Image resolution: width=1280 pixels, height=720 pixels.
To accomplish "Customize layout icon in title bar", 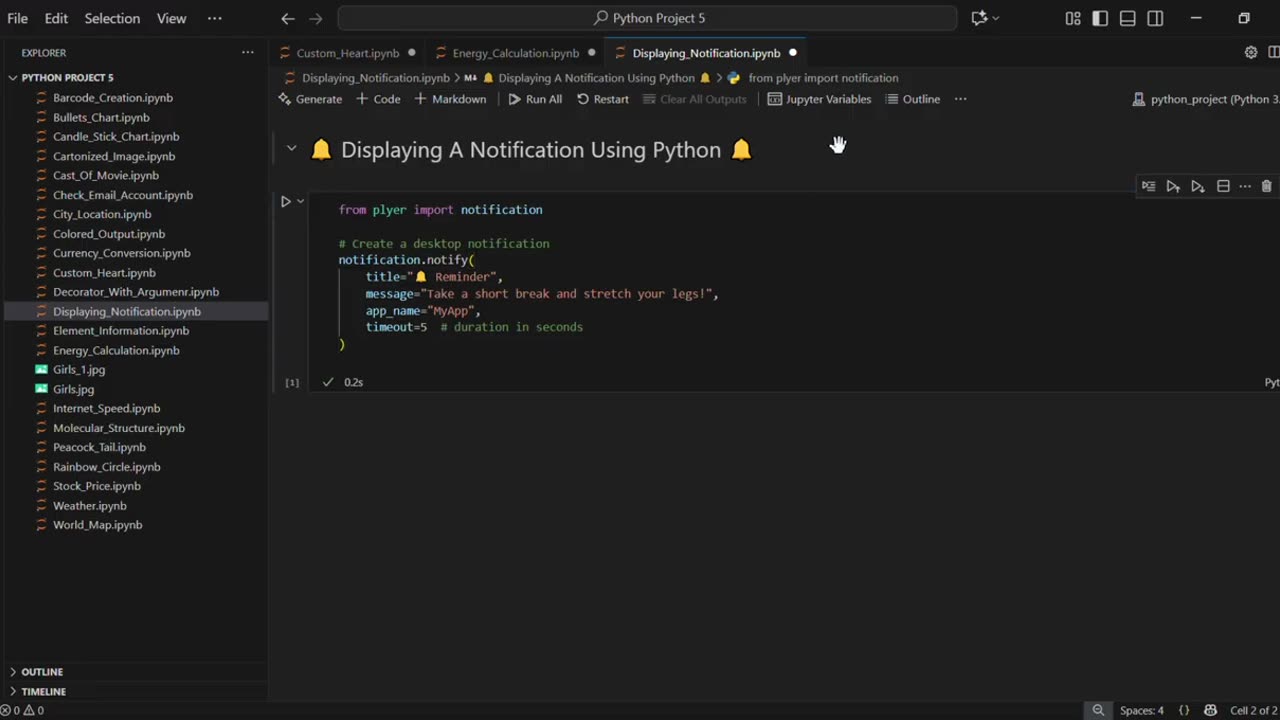I will click(1073, 18).
